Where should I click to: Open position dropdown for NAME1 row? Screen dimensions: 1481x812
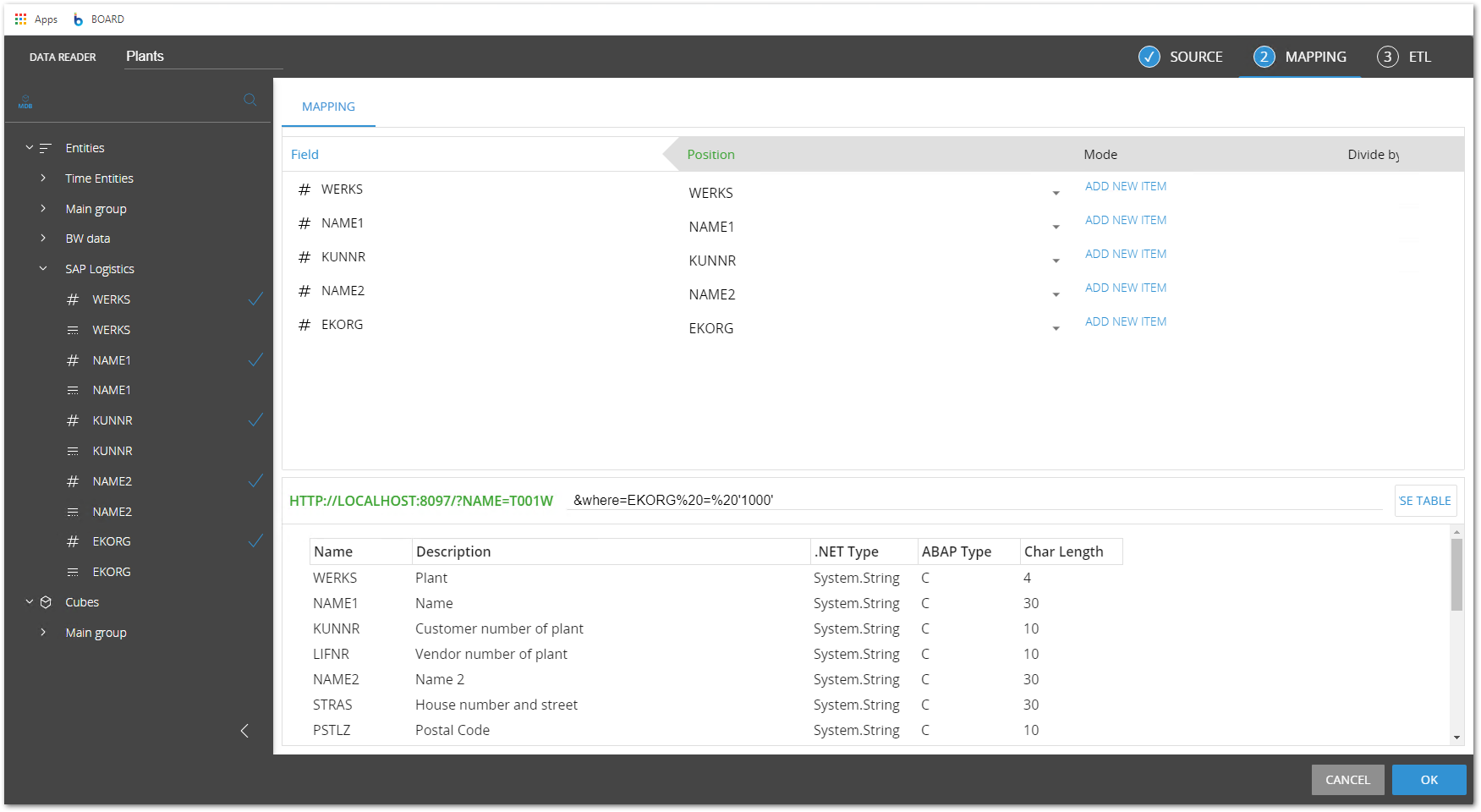tap(1056, 228)
